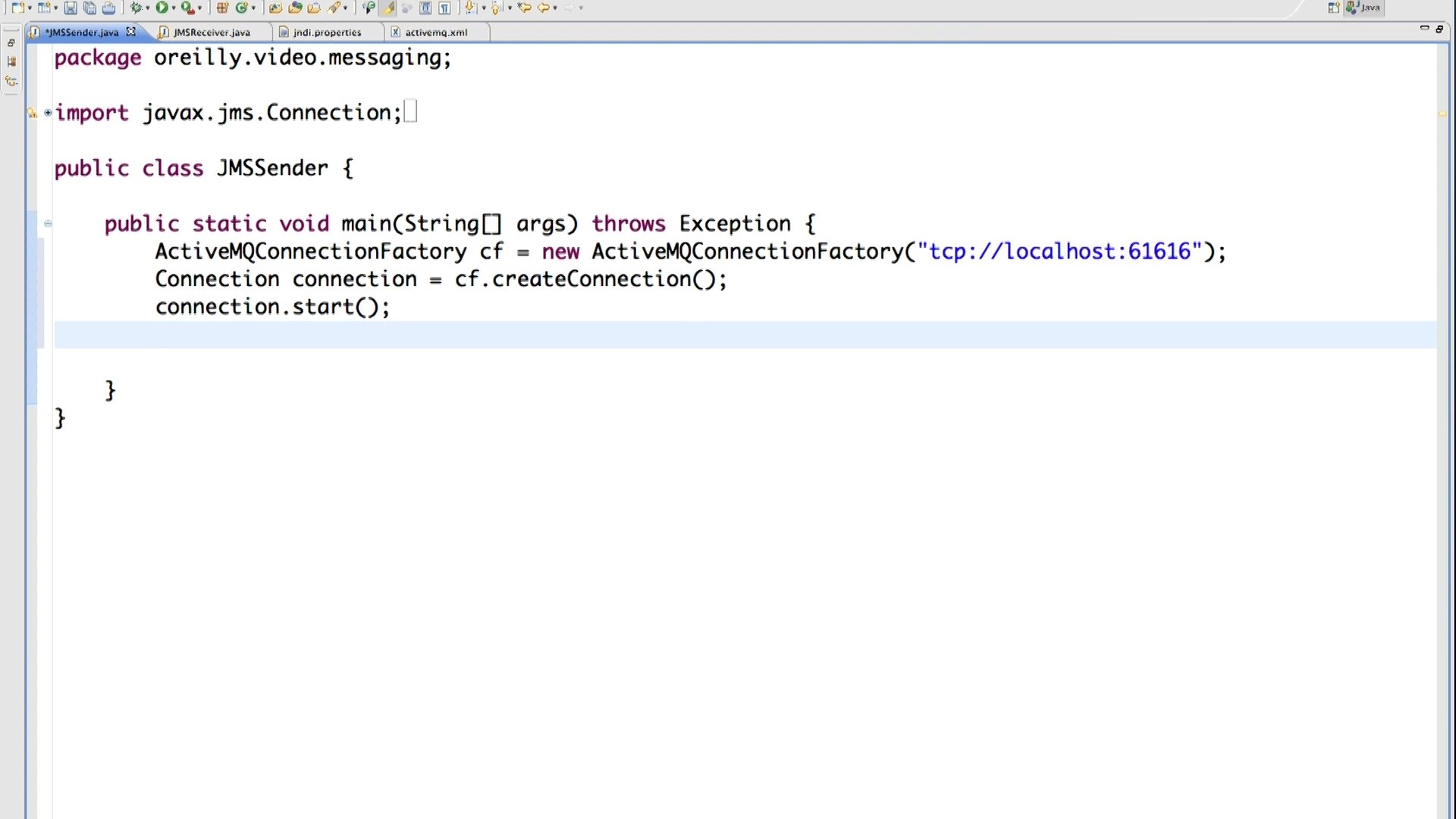Open the External Tools dropdown arrow
This screenshot has width=1456, height=819.
click(x=199, y=8)
